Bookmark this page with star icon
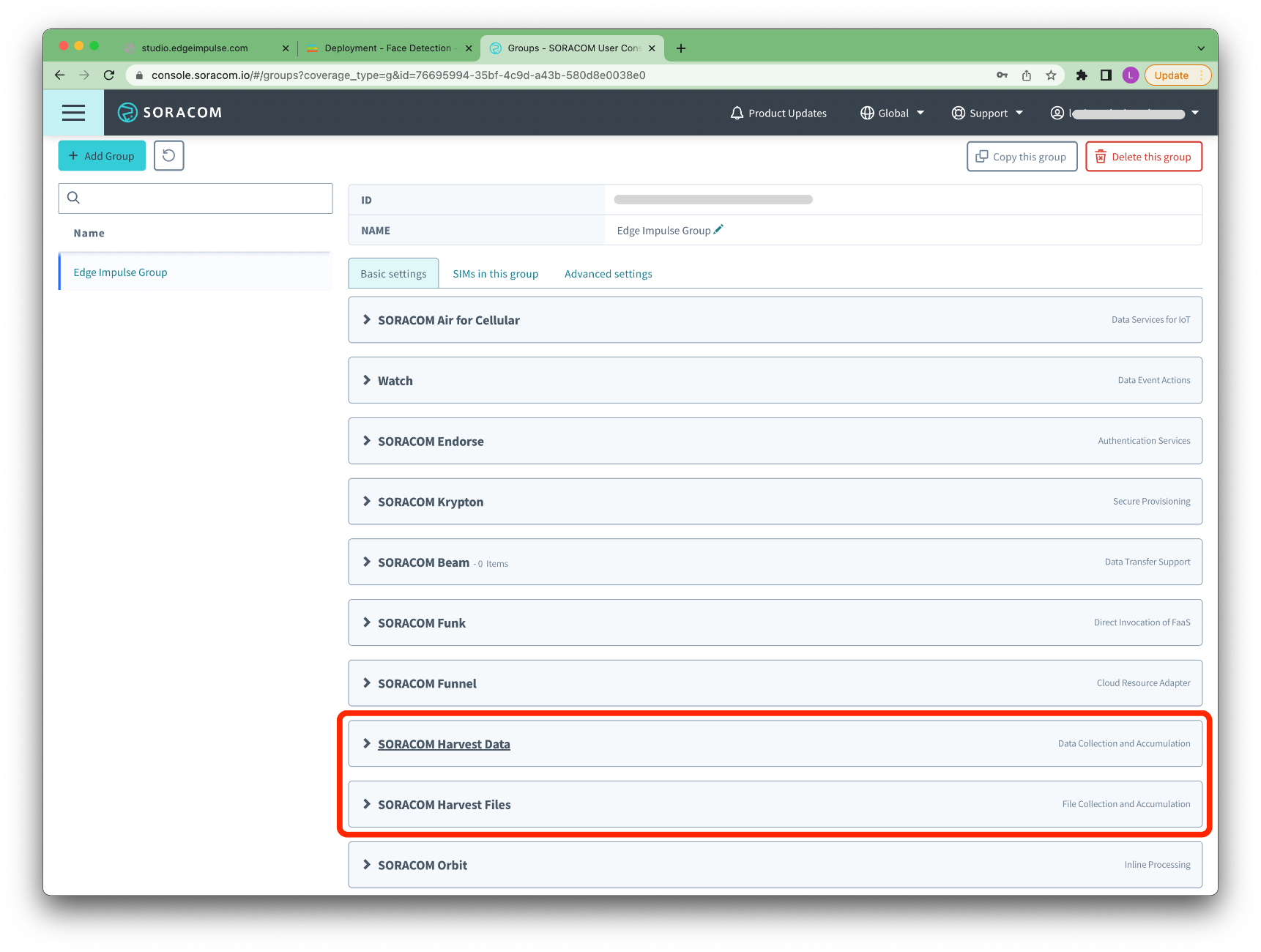 (1051, 75)
